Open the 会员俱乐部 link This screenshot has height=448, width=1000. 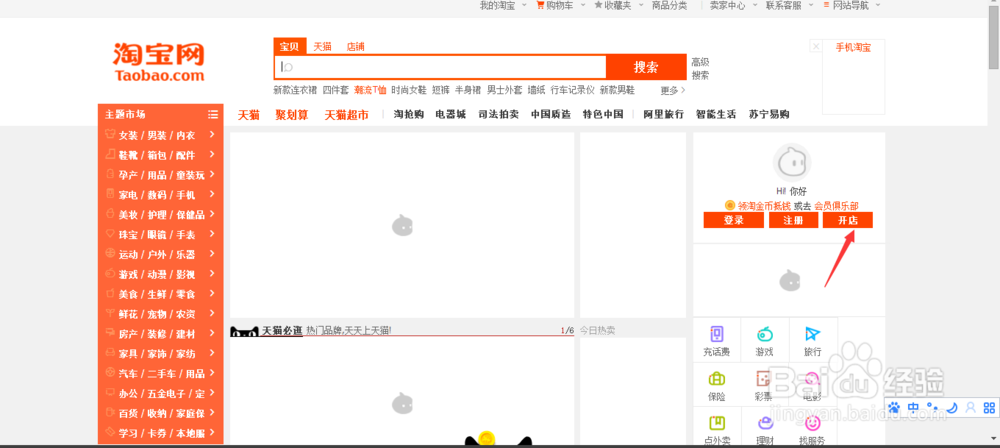(836, 206)
